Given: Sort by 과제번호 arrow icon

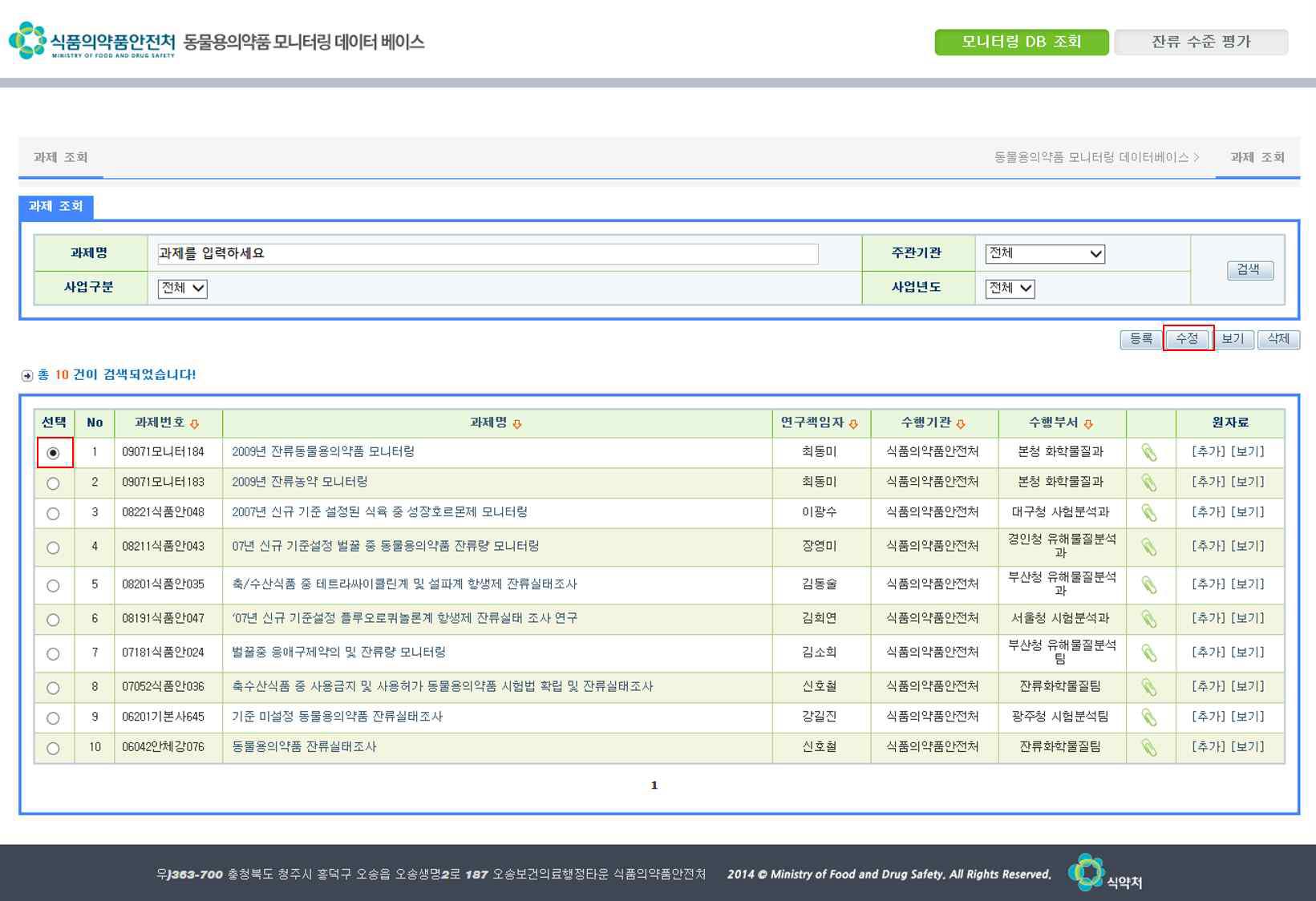Looking at the screenshot, I should tap(194, 424).
